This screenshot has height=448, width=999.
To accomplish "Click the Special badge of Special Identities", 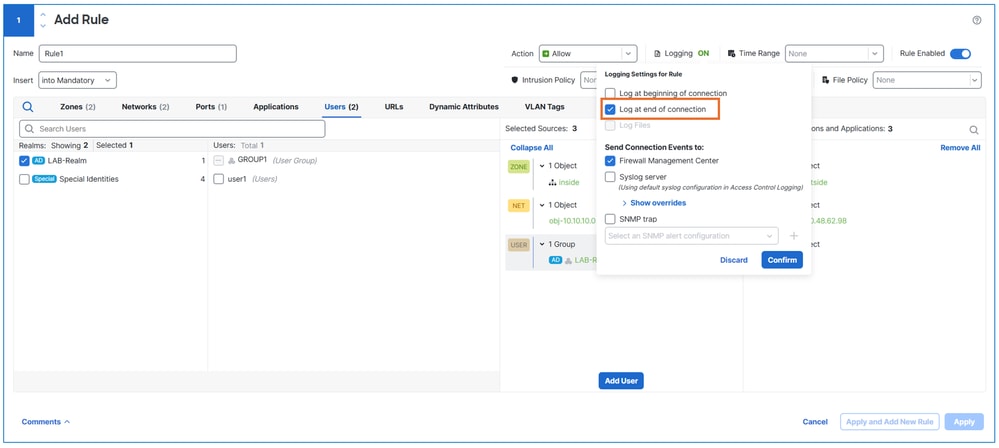I will pos(45,180).
